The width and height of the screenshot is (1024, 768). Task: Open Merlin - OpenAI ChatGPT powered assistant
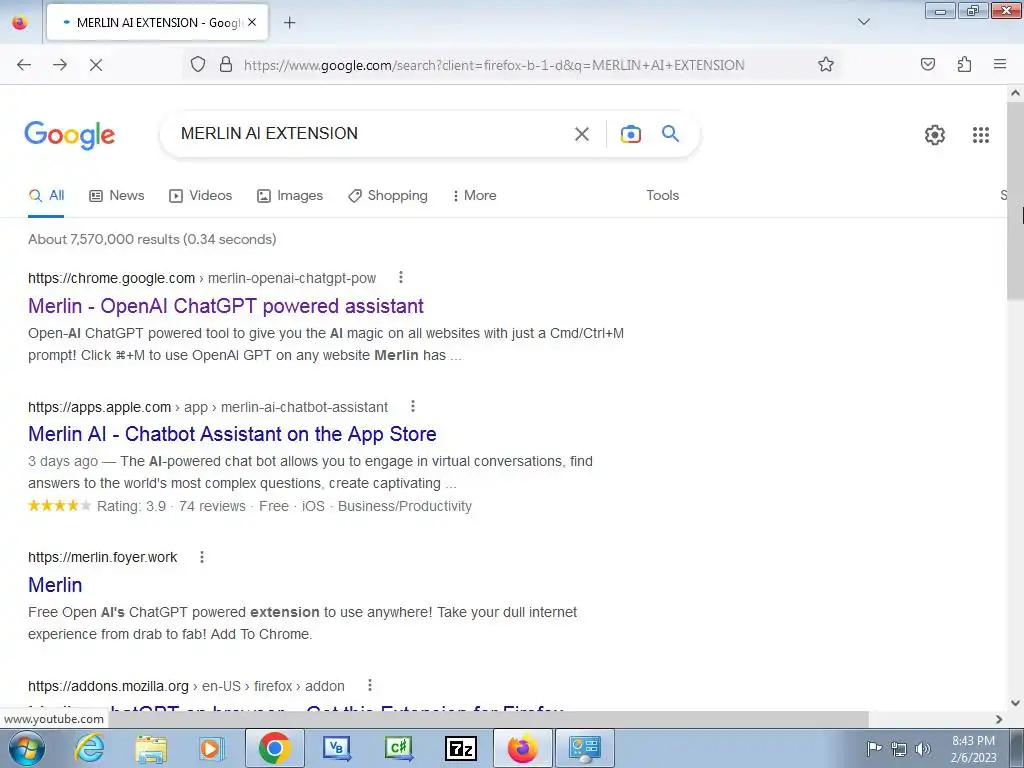tap(226, 306)
